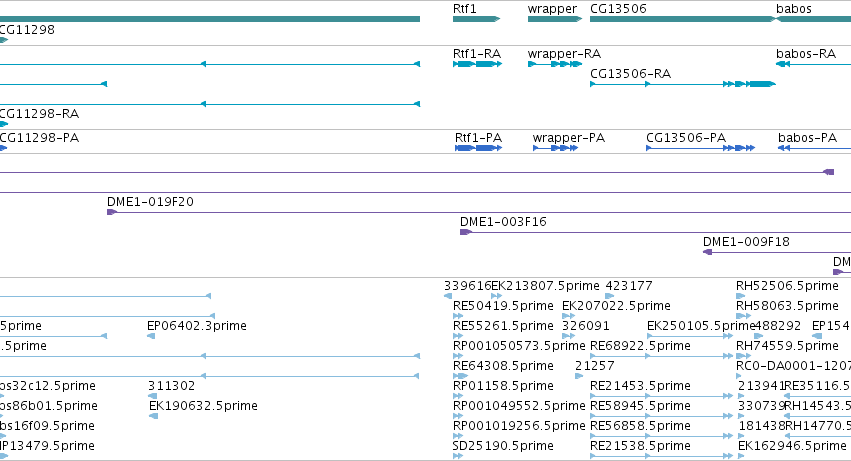Click the RP001019256.5prime EST label
The height and width of the screenshot is (461, 851).
[x=519, y=426]
